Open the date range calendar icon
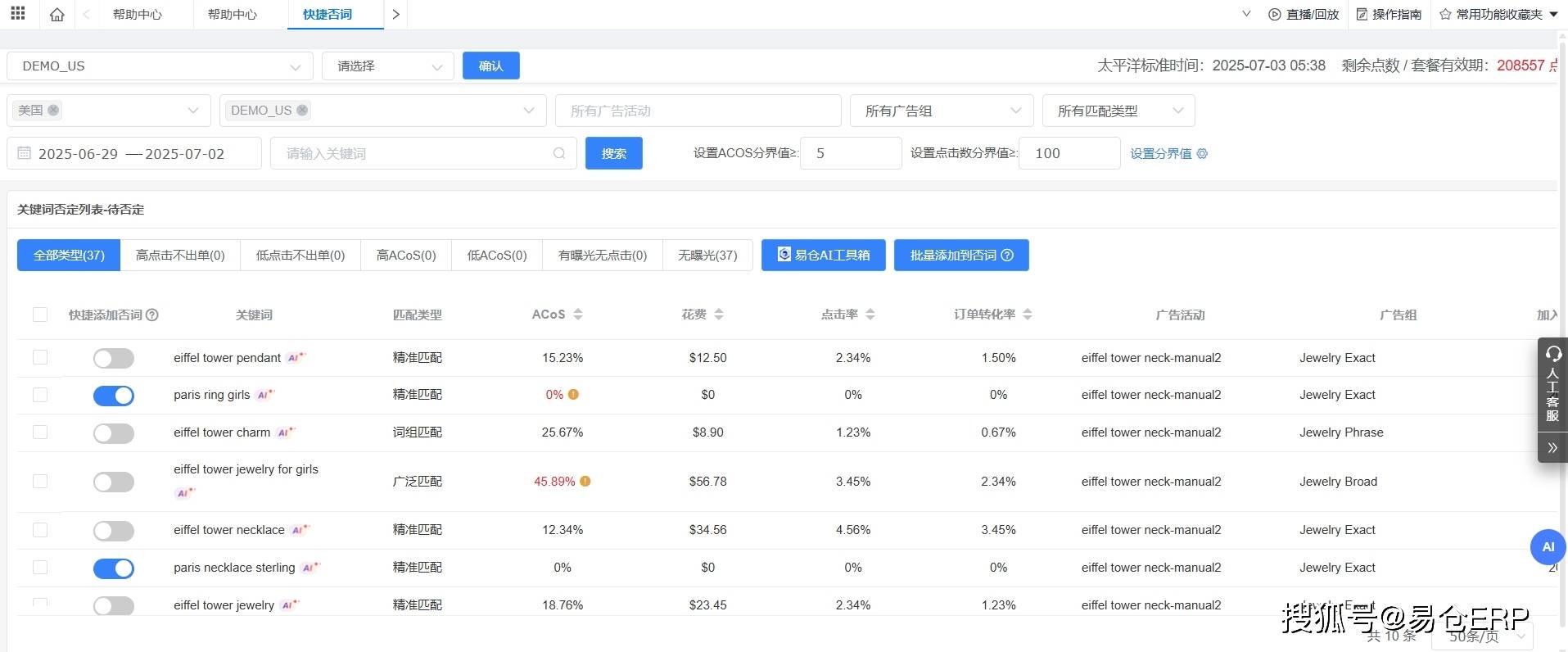The height and width of the screenshot is (652, 1568). pyautogui.click(x=25, y=153)
